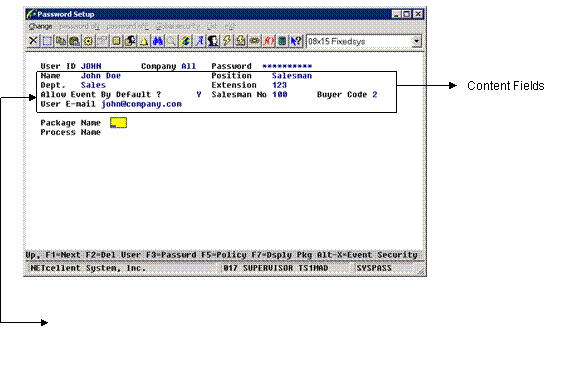Click the Extension value 123

click(279, 85)
